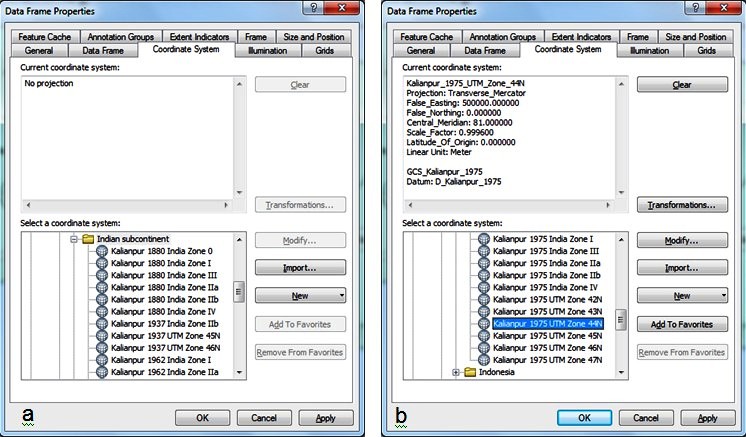This screenshot has width=746, height=437.
Task: Click the Indian subcontinent folder icon
Action: tap(87, 239)
